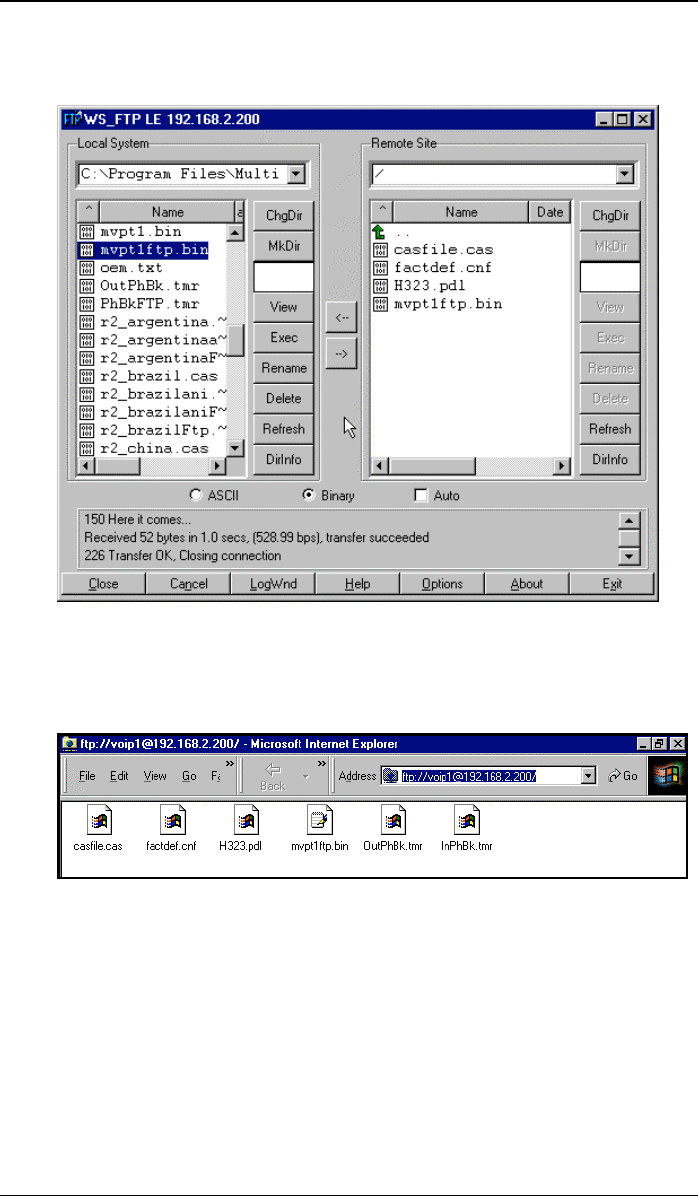Click local Exec button
698x1196 pixels.
(x=284, y=338)
